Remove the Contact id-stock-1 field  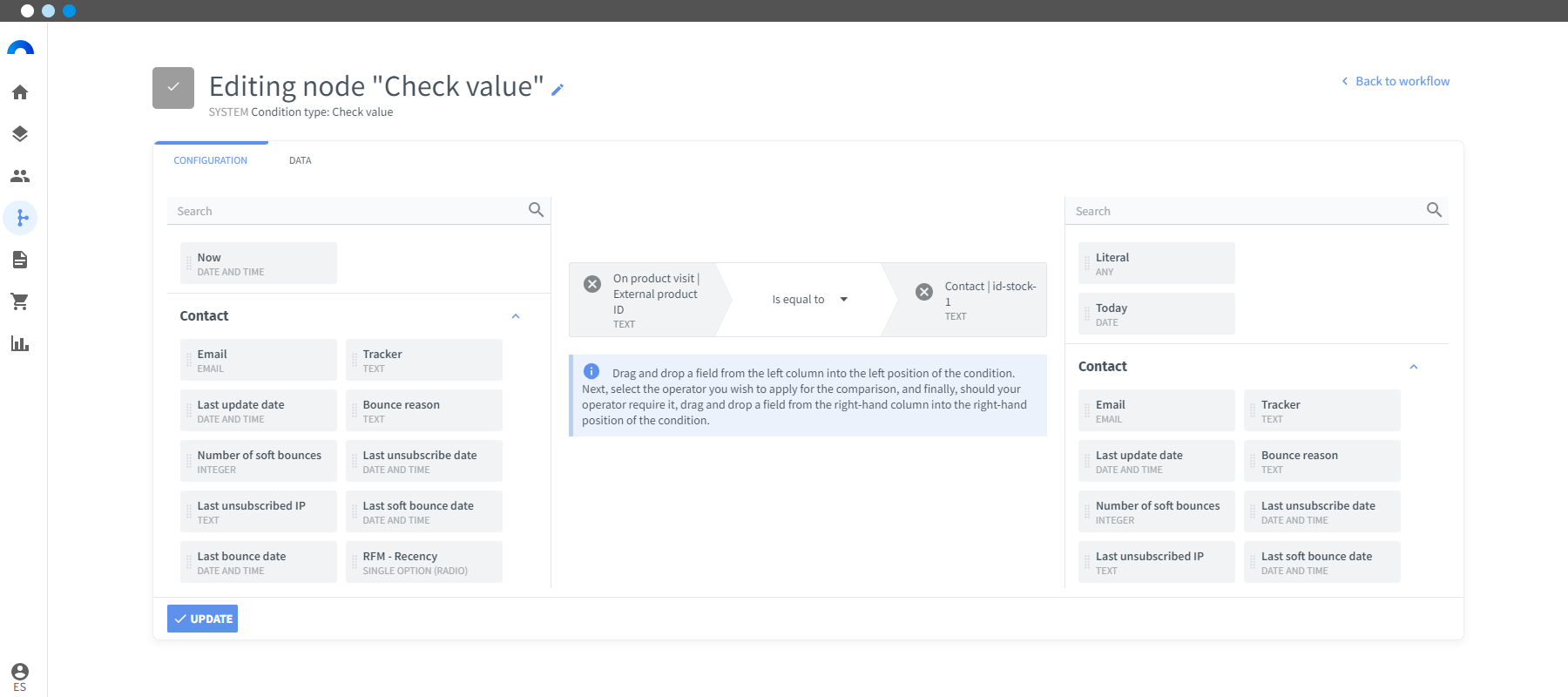(x=924, y=292)
